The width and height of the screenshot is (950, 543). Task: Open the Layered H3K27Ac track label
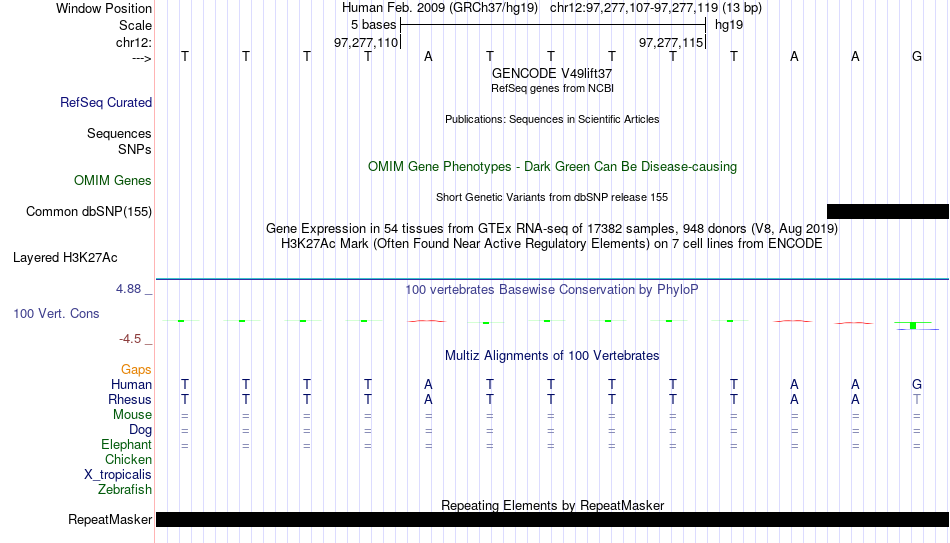pyautogui.click(x=65, y=258)
